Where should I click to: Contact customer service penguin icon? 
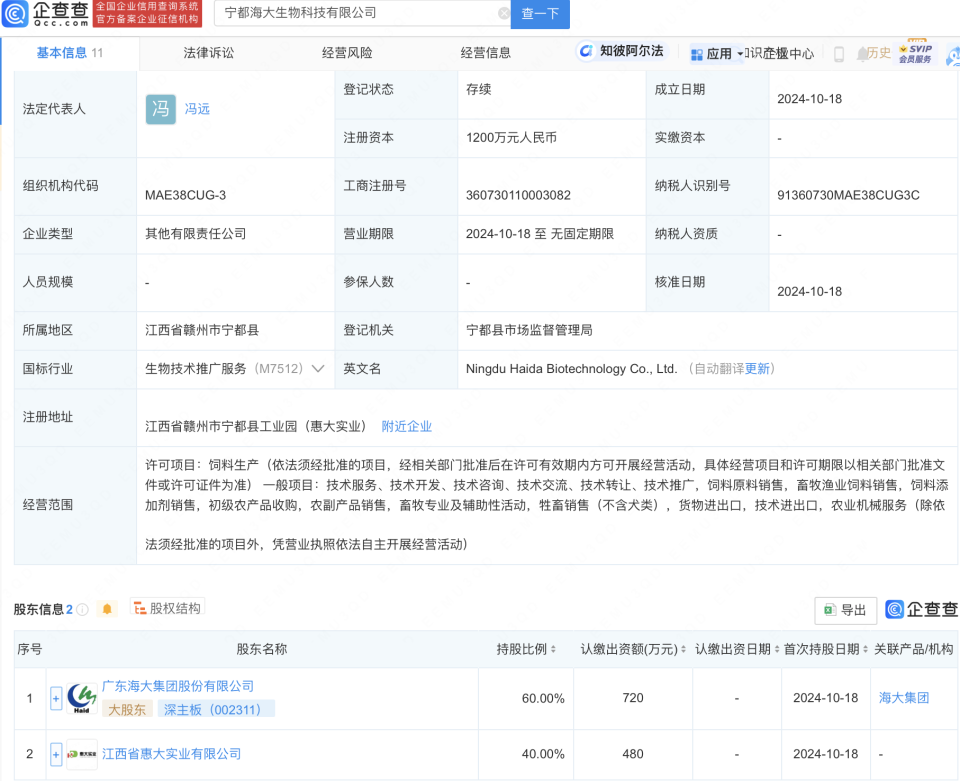coord(953,52)
